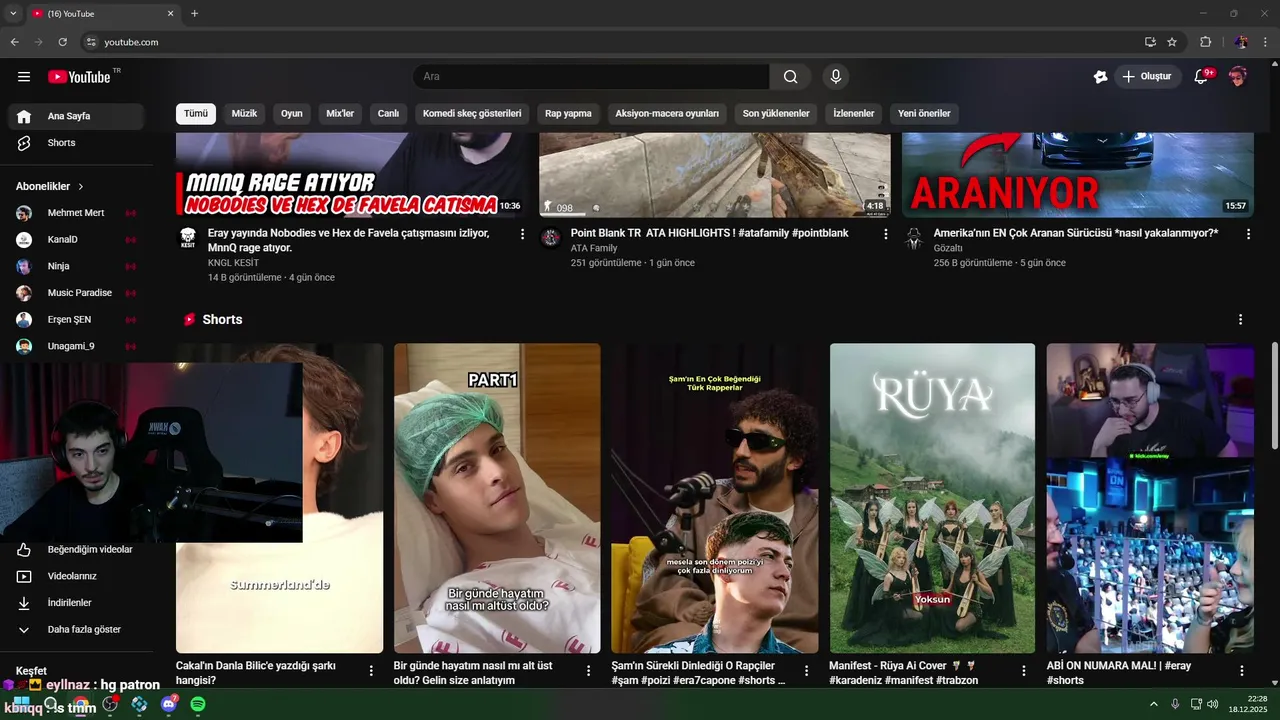Click install app icon in address bar
Image resolution: width=1280 pixels, height=720 pixels.
click(1150, 42)
